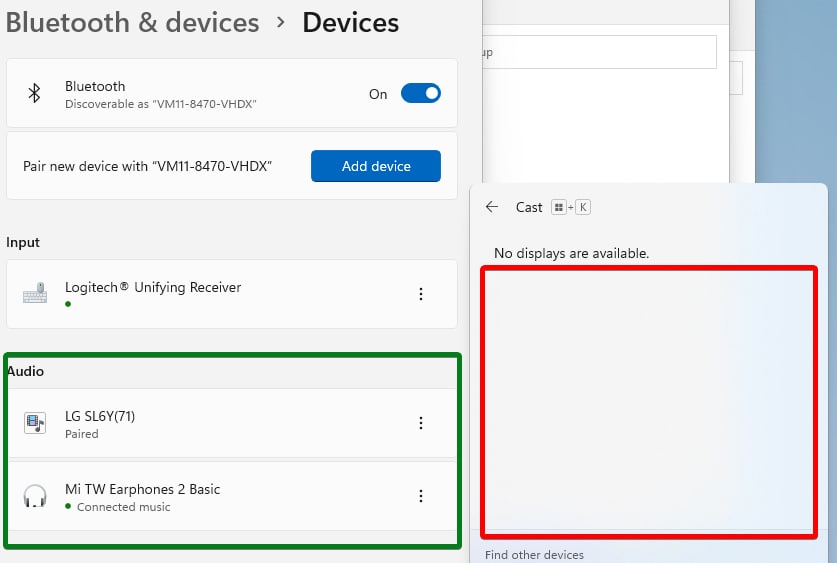The height and width of the screenshot is (563, 837).
Task: Select Mi TW Earphones 2 Basic name
Action: pos(143,489)
